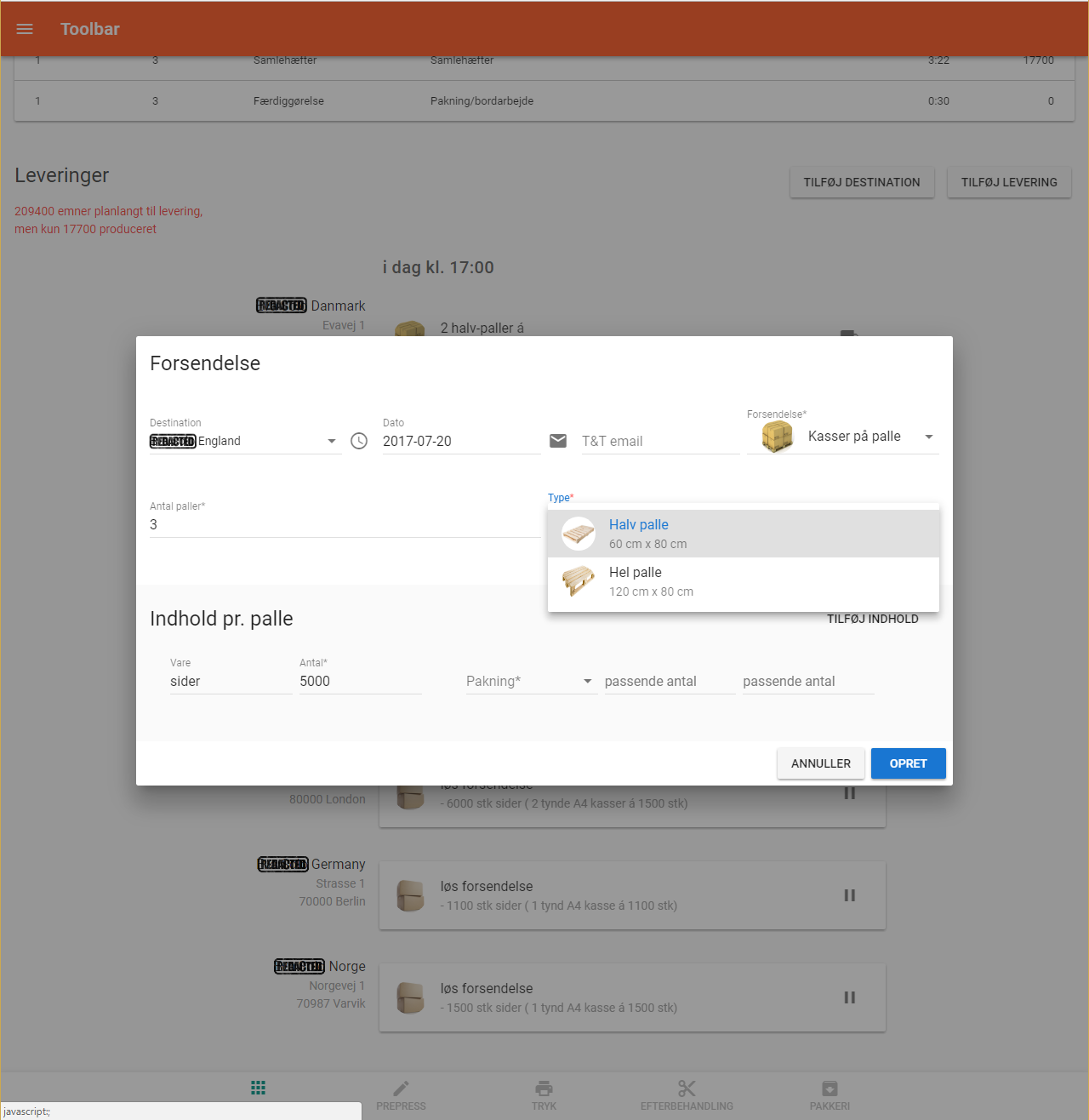Click the Halv palle pallet image

[x=579, y=534]
